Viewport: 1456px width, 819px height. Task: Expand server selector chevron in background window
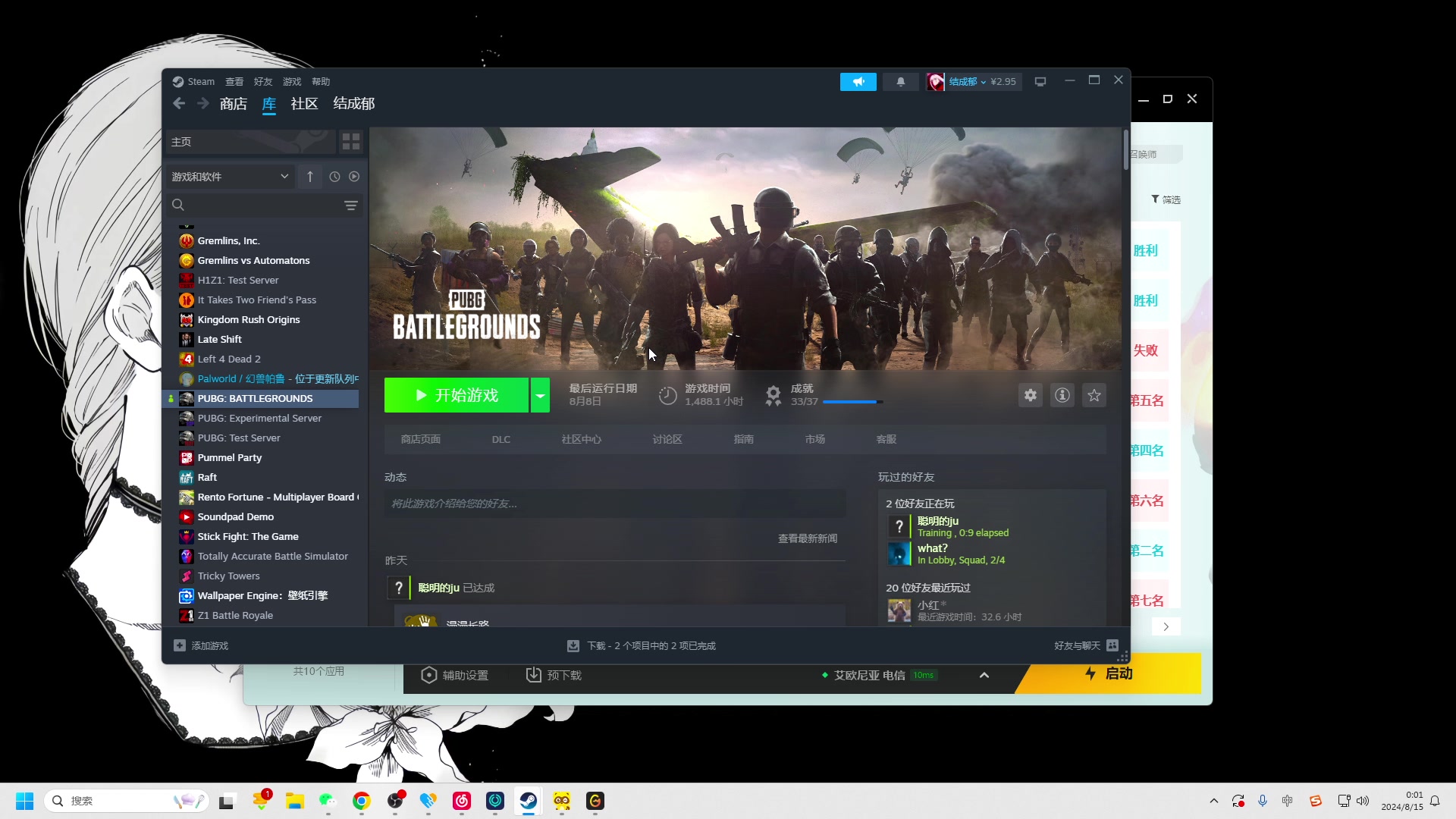[x=984, y=675]
